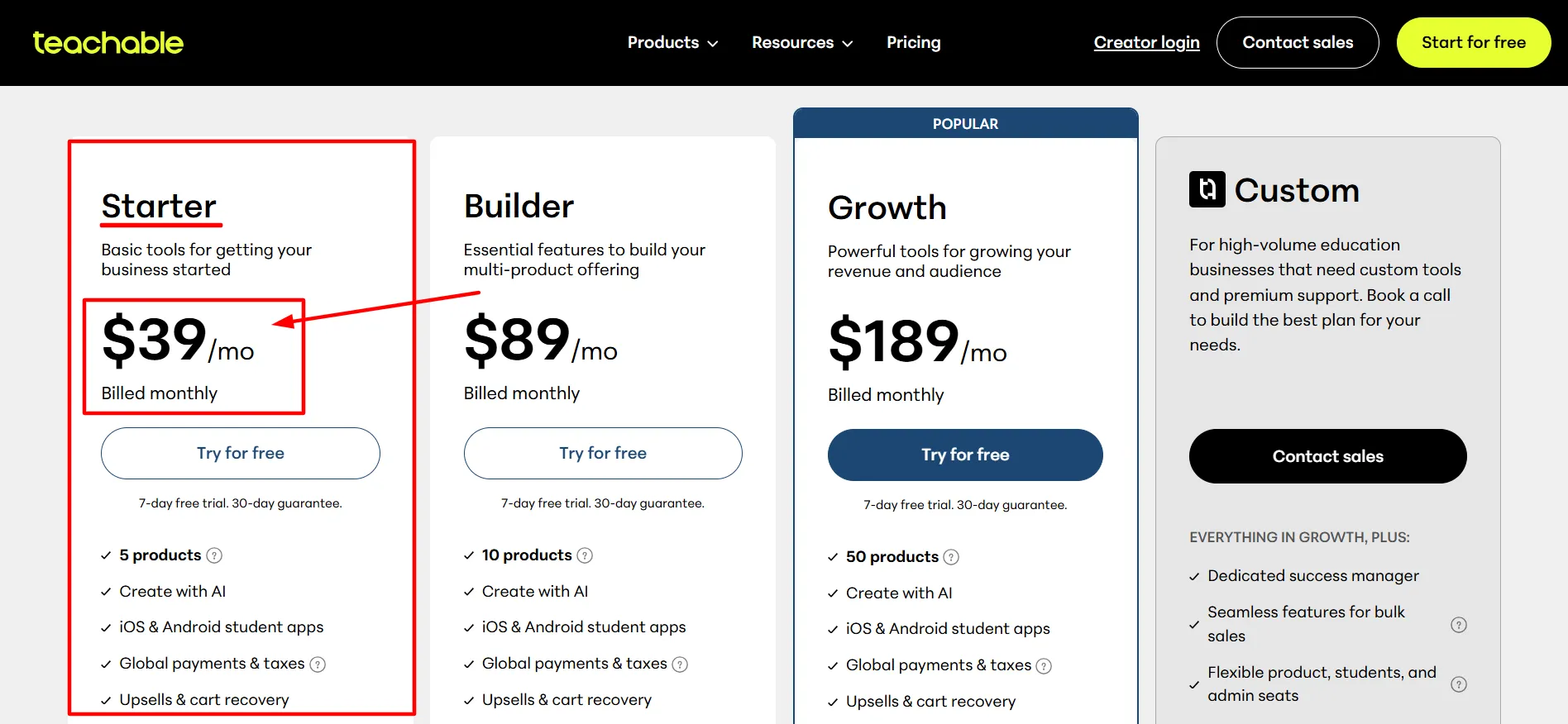Open the Pricing menu item

point(913,42)
